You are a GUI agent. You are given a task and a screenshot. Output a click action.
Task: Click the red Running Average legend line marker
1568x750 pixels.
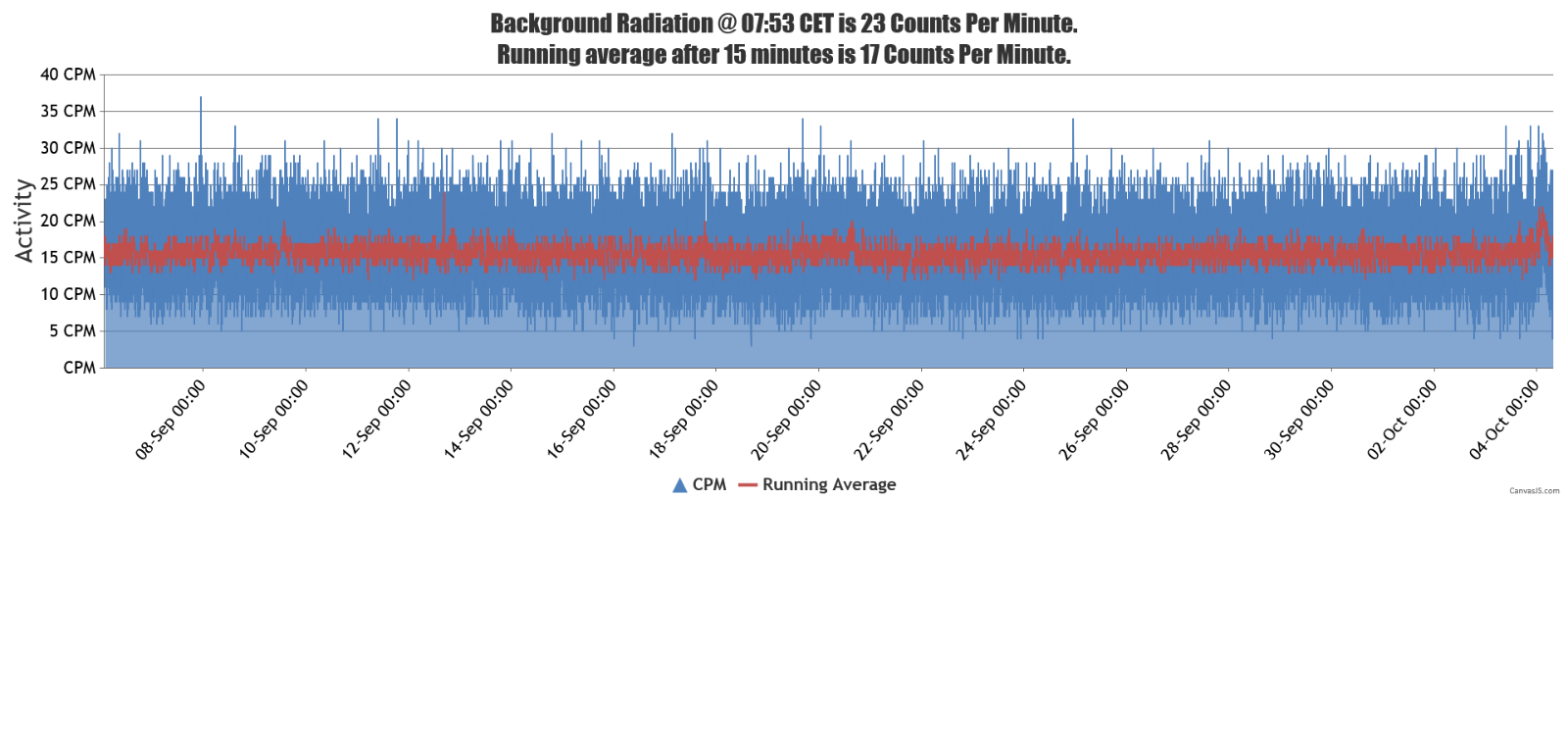pyautogui.click(x=748, y=485)
